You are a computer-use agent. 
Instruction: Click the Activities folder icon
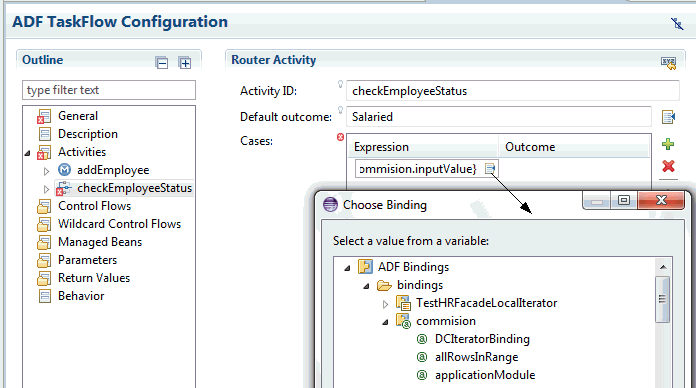(44, 152)
